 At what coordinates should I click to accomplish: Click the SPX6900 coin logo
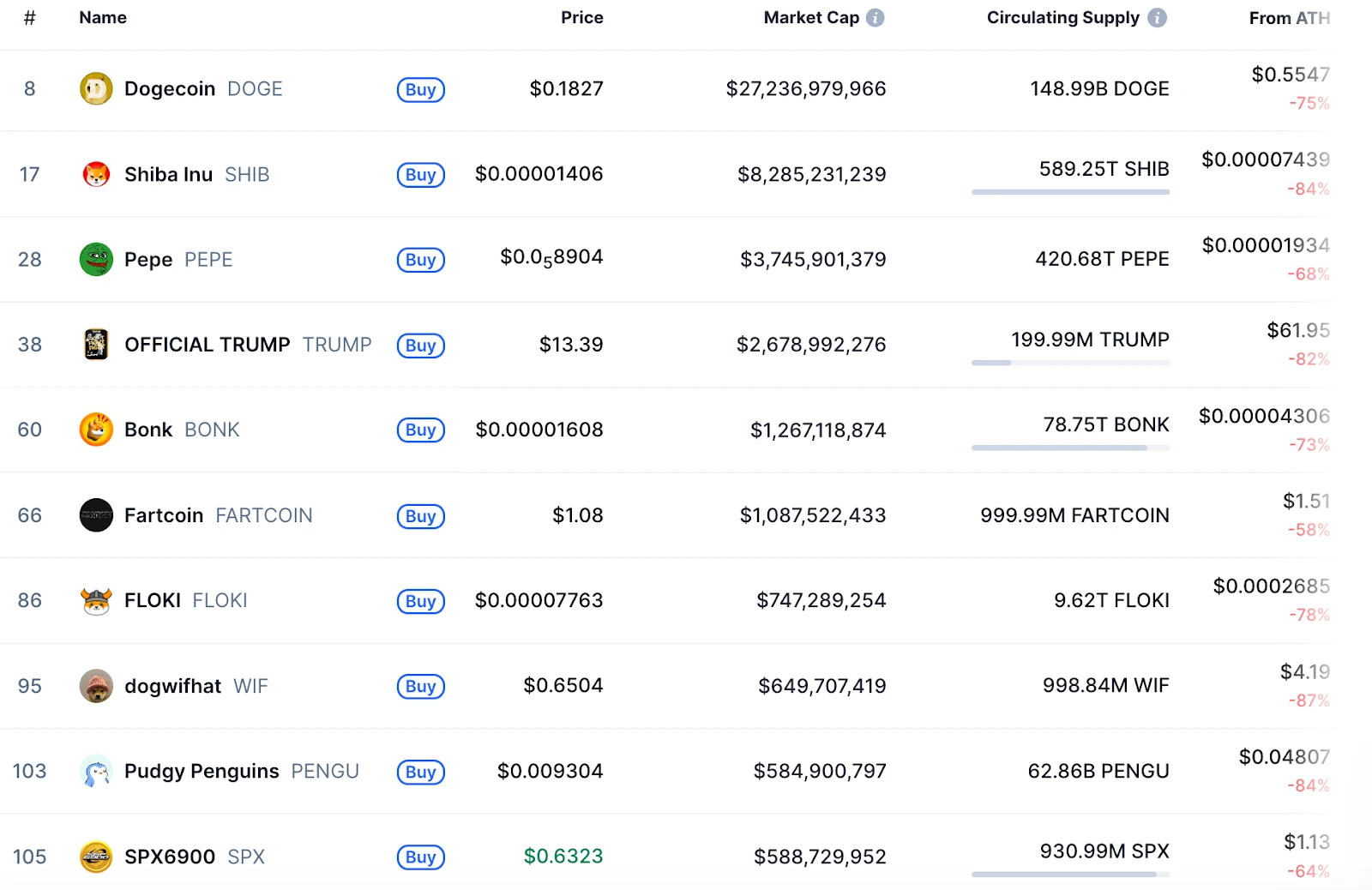click(96, 857)
